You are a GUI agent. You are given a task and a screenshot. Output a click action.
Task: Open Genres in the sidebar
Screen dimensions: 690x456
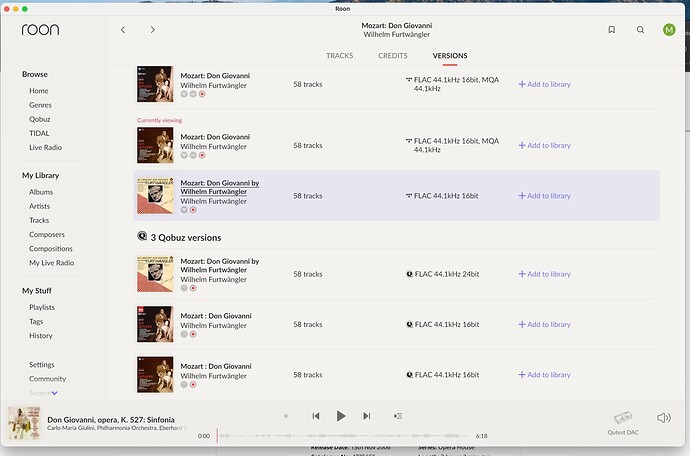click(40, 105)
